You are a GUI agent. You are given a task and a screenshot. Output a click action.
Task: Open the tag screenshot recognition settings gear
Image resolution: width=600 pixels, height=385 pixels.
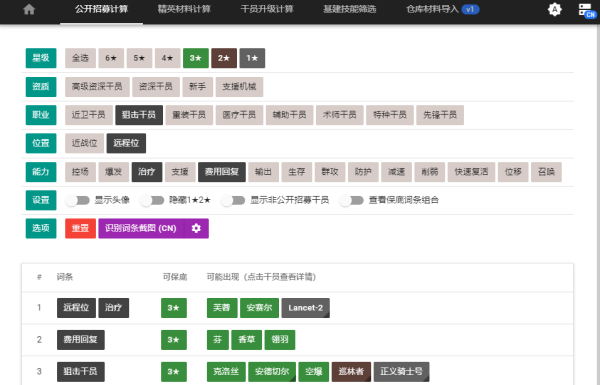[x=196, y=228]
